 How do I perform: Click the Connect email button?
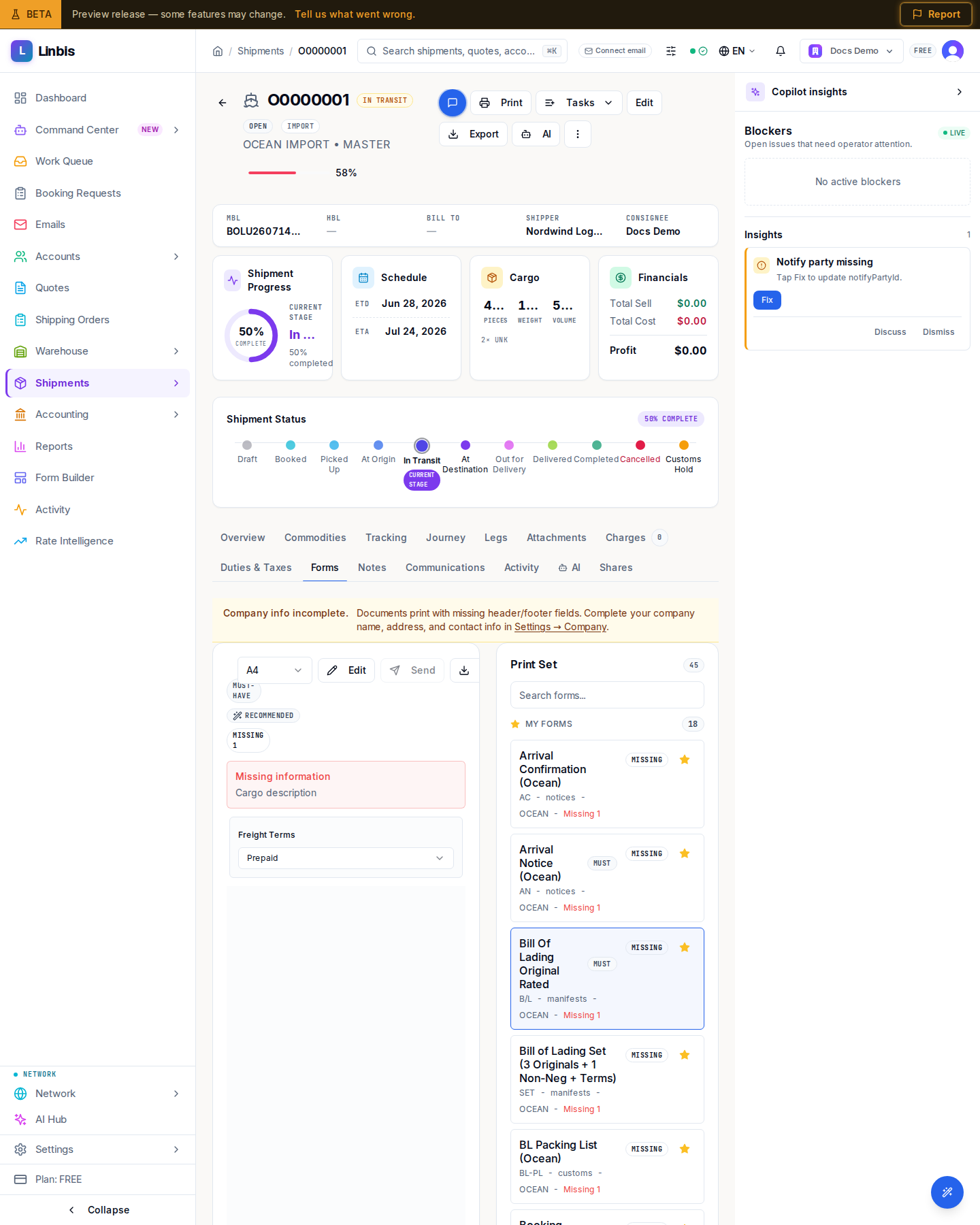point(615,51)
